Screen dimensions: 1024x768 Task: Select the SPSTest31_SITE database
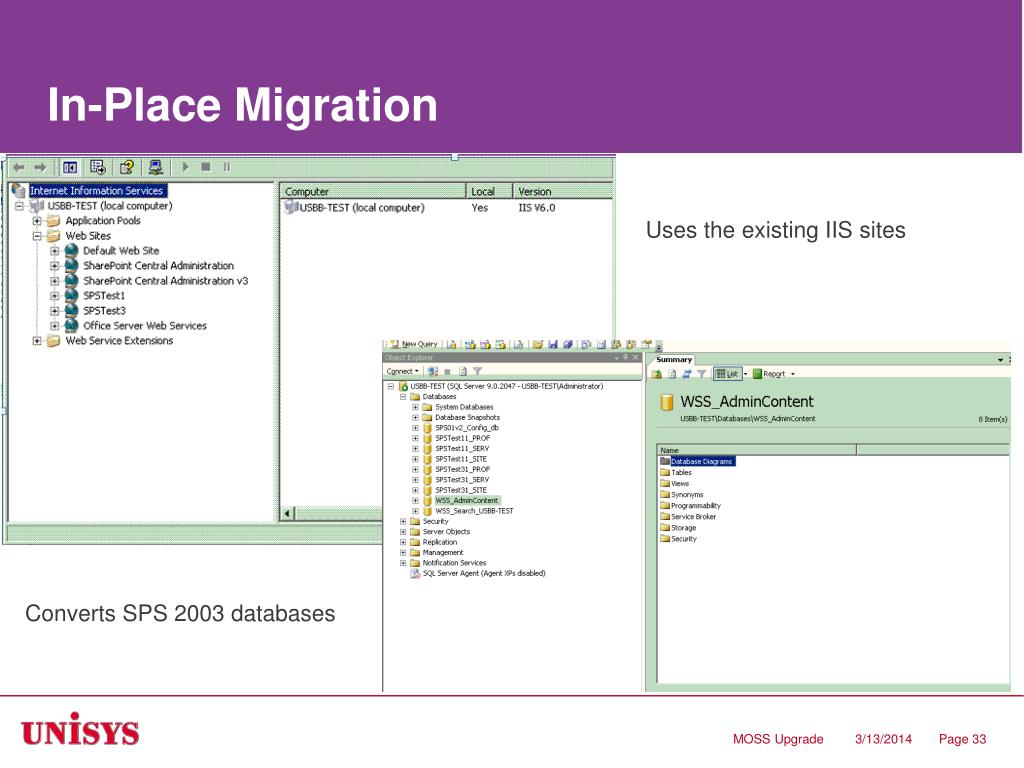[x=461, y=490]
